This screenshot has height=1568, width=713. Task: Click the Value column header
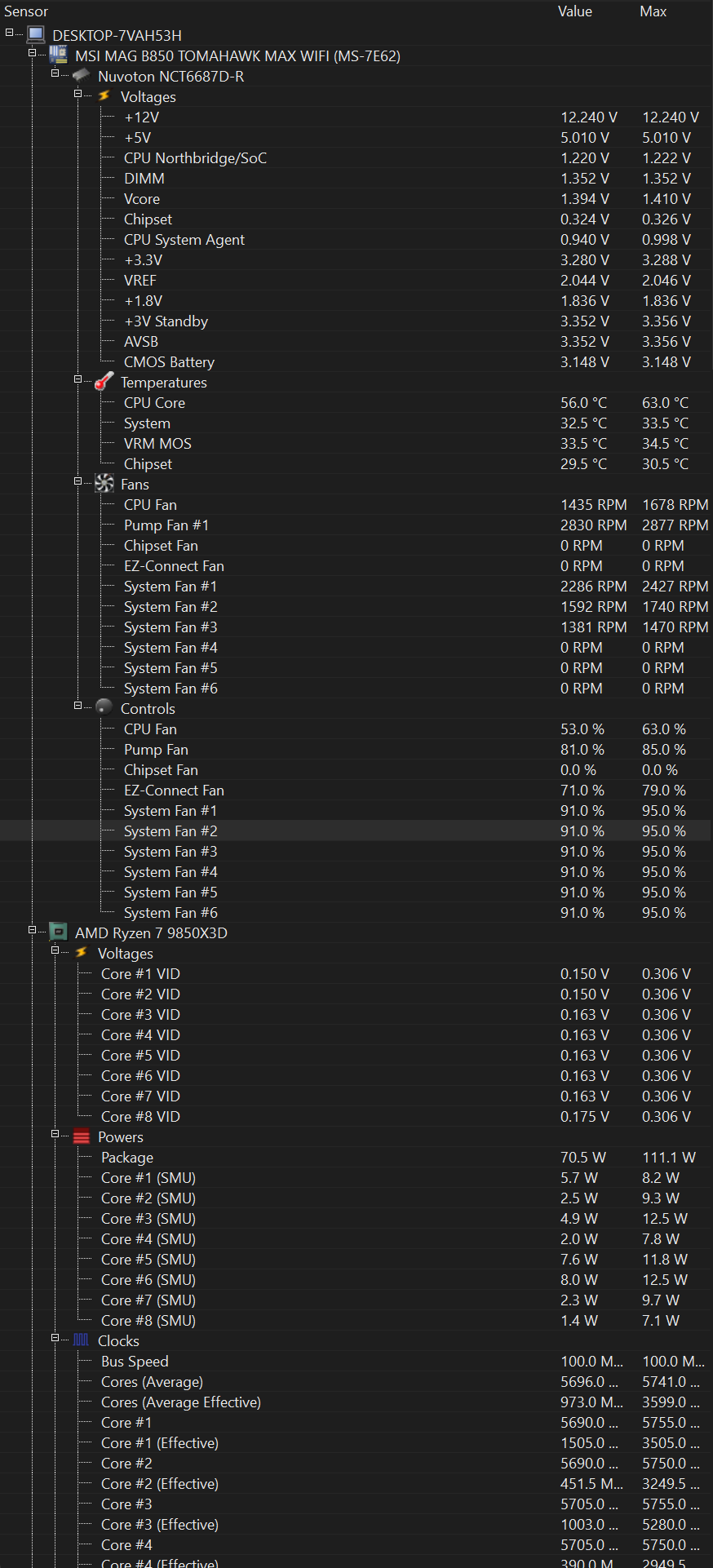point(575,11)
